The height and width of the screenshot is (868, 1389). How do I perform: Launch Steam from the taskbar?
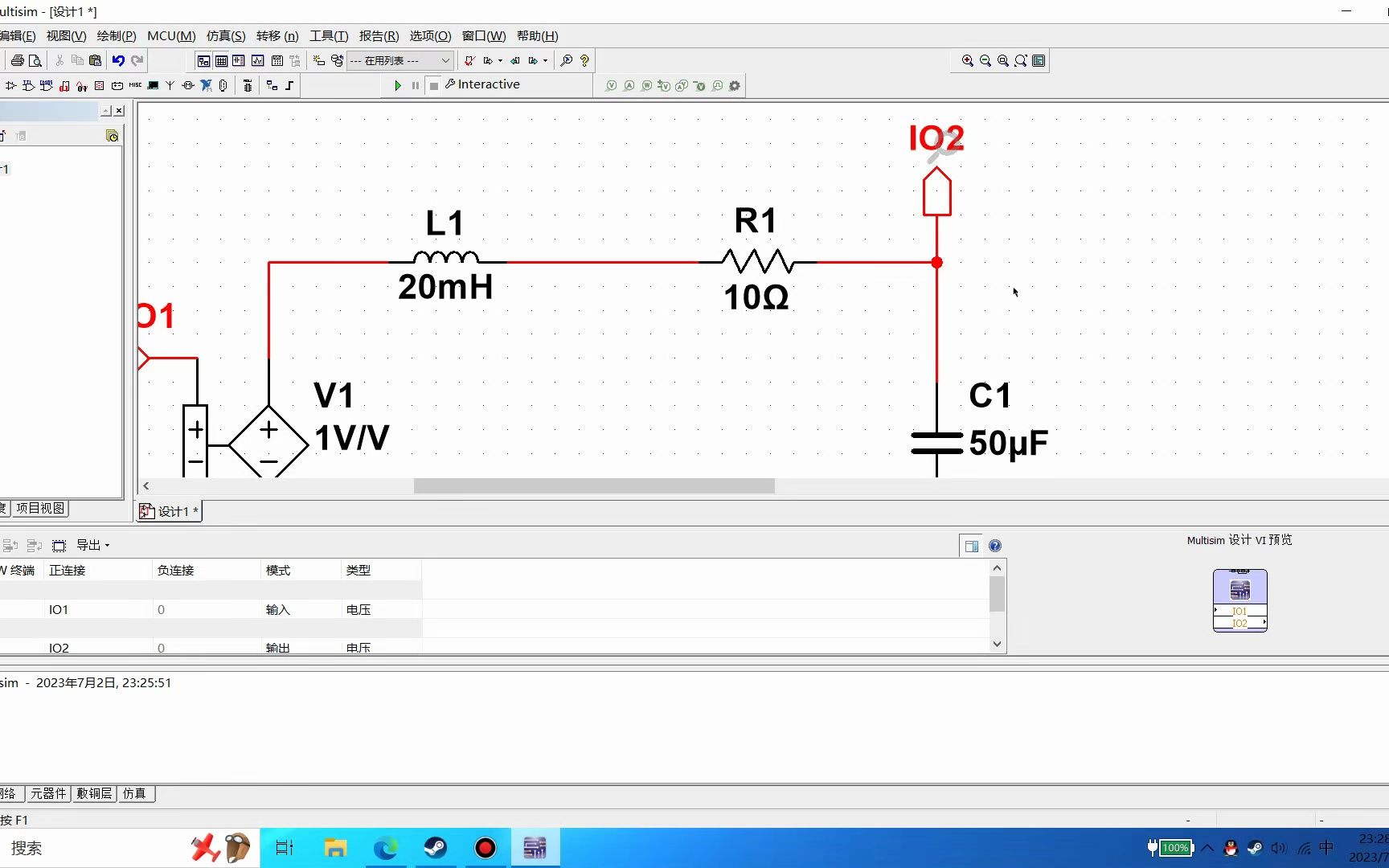pyautogui.click(x=435, y=848)
